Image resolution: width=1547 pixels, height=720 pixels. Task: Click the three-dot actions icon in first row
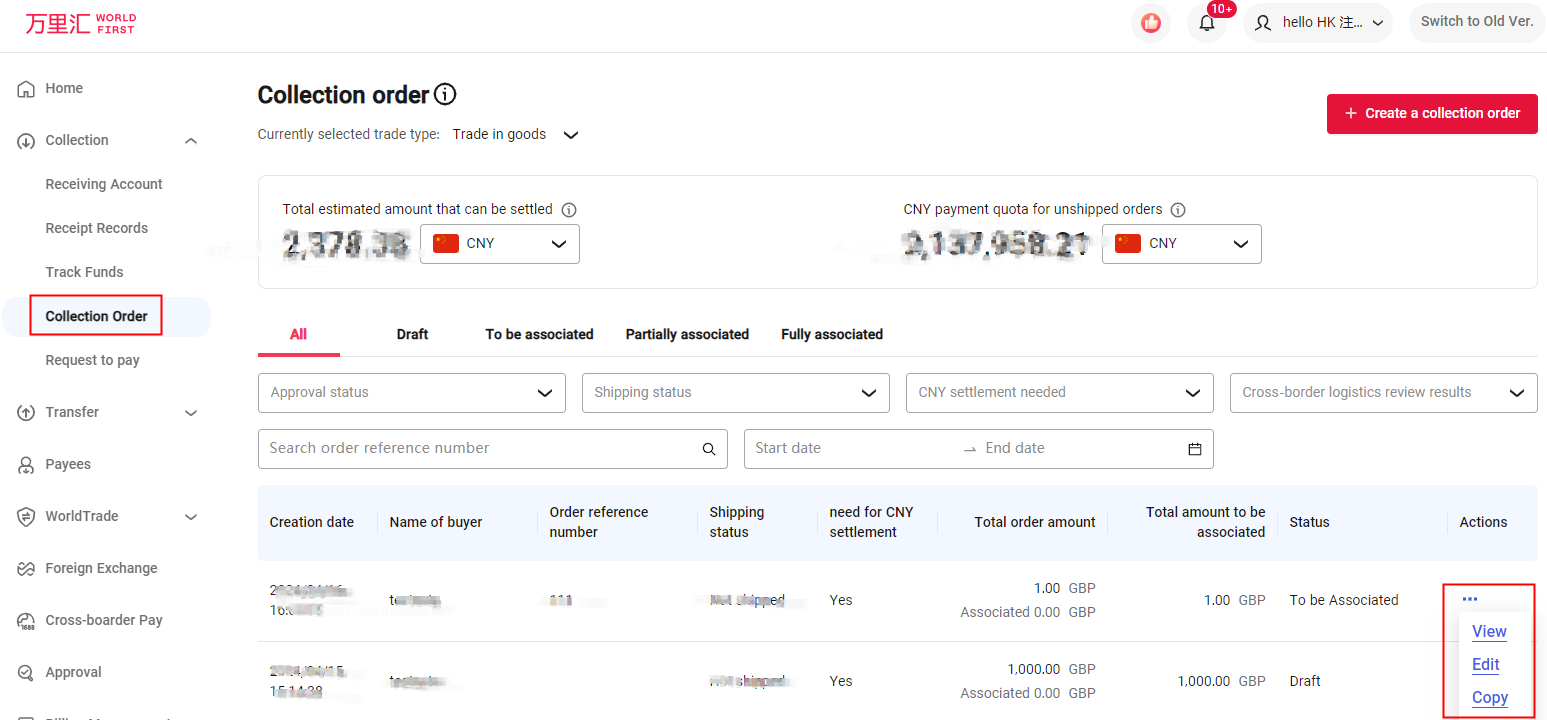coord(1469,599)
